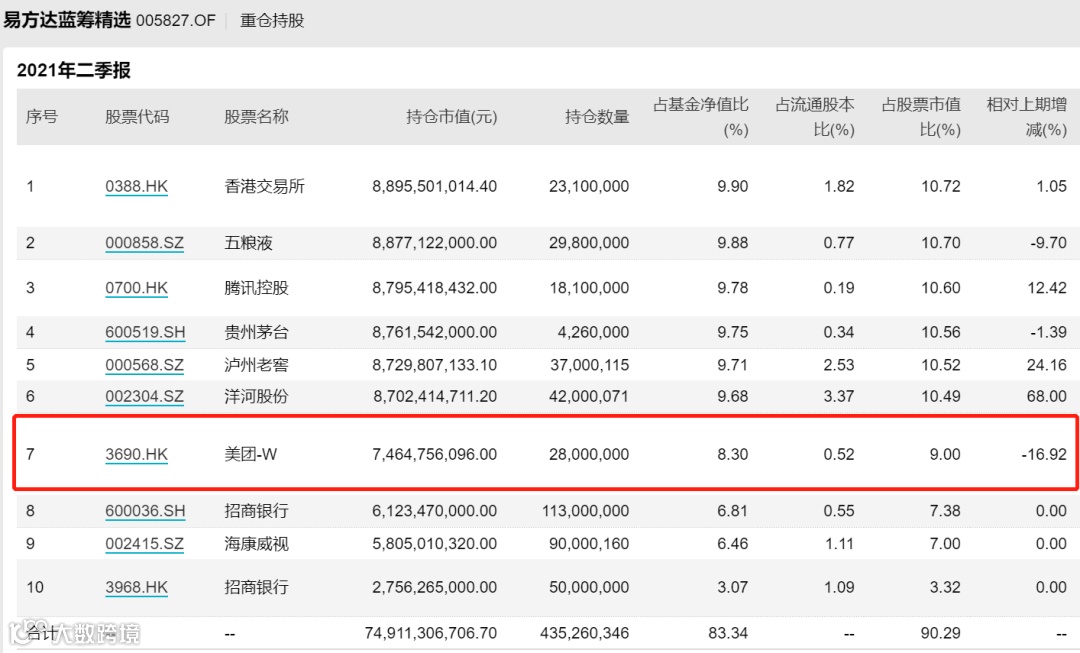Click the 2021年二季报 heading
This screenshot has width=1080, height=653.
[x=74, y=70]
